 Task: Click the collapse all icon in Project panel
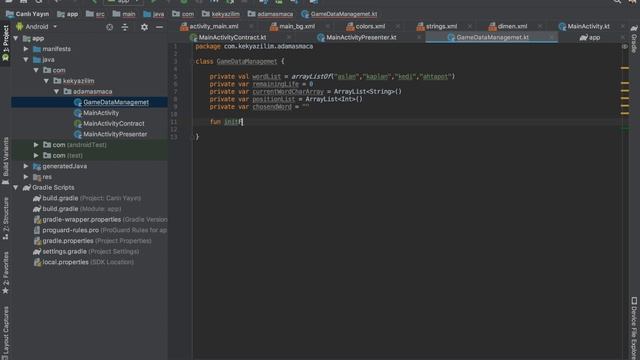(x=125, y=27)
